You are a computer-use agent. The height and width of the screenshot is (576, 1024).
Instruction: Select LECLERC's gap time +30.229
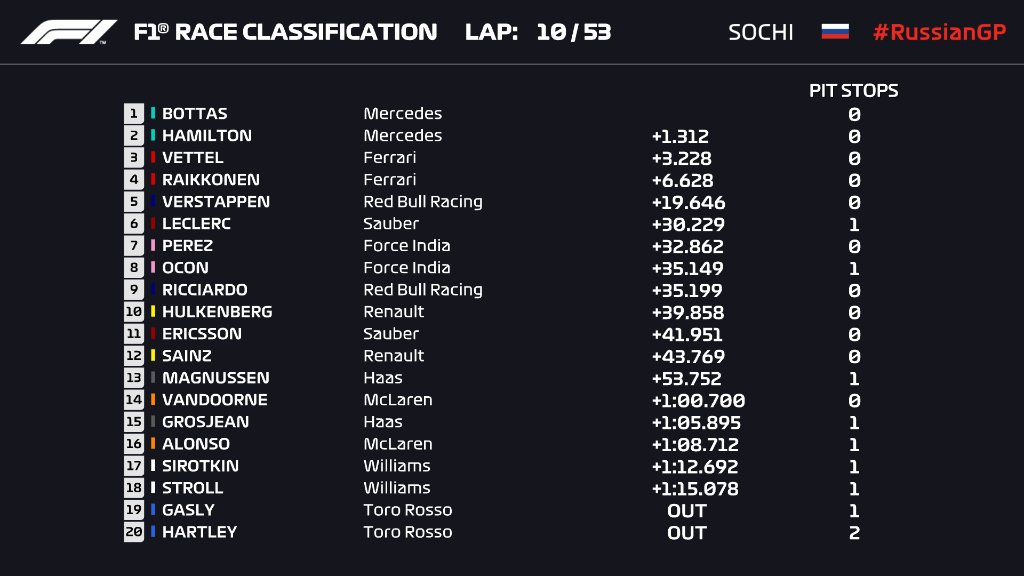688,225
